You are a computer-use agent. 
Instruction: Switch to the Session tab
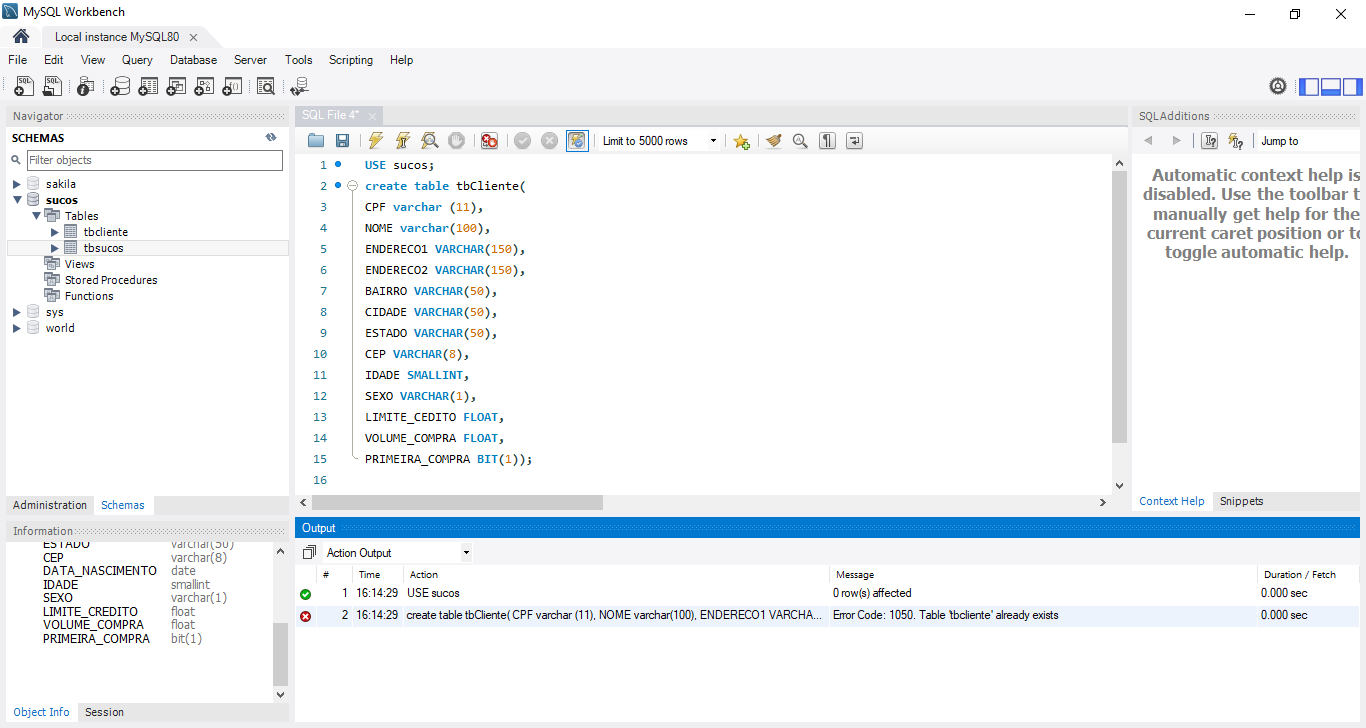coord(104,712)
